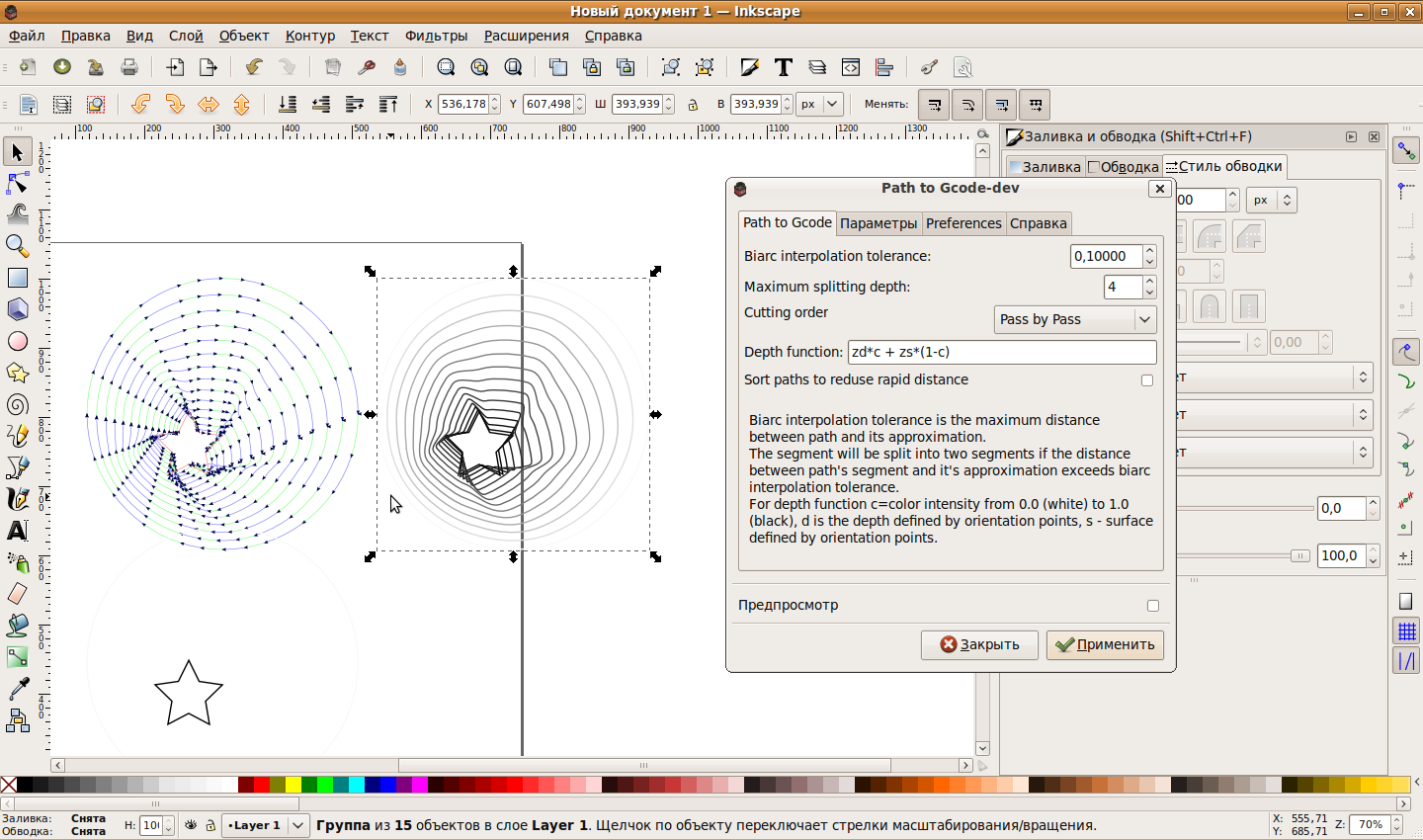Screen dimensions: 1423x840
Task: Pick the Node edit tool
Action: click(17, 184)
